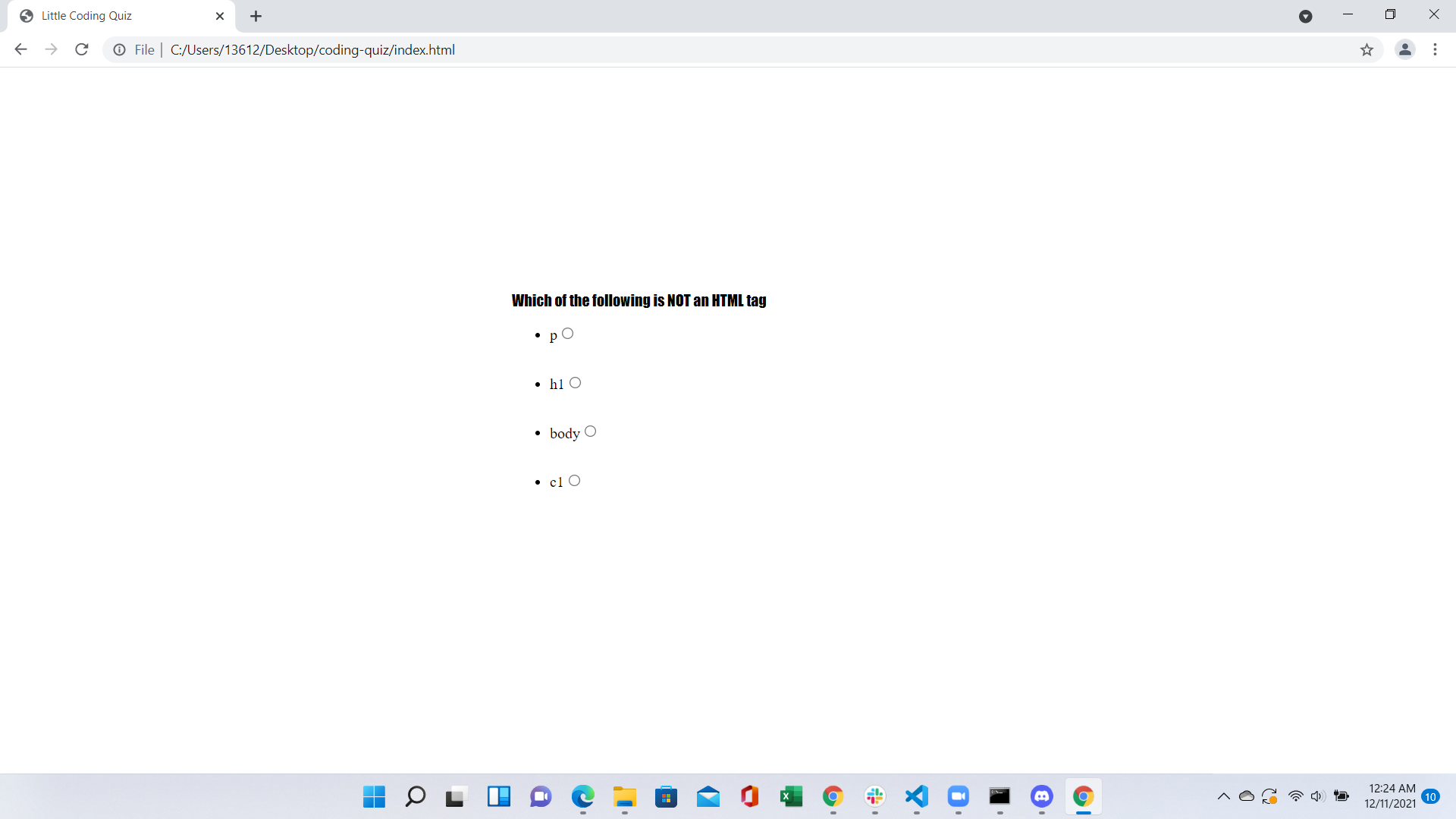Open Discord from the taskbar
1456x819 pixels.
tap(1042, 797)
